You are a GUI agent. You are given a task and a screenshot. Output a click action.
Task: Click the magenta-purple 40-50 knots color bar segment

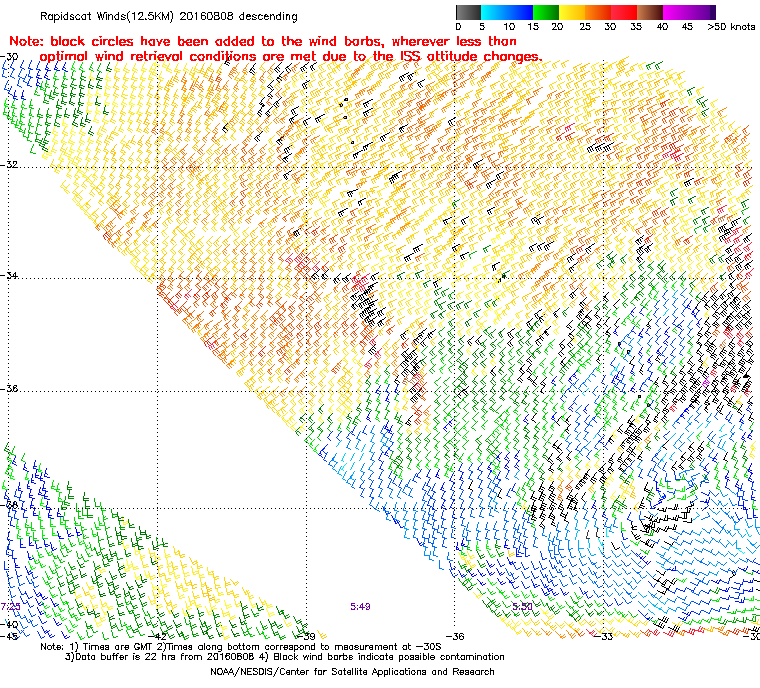(689, 12)
